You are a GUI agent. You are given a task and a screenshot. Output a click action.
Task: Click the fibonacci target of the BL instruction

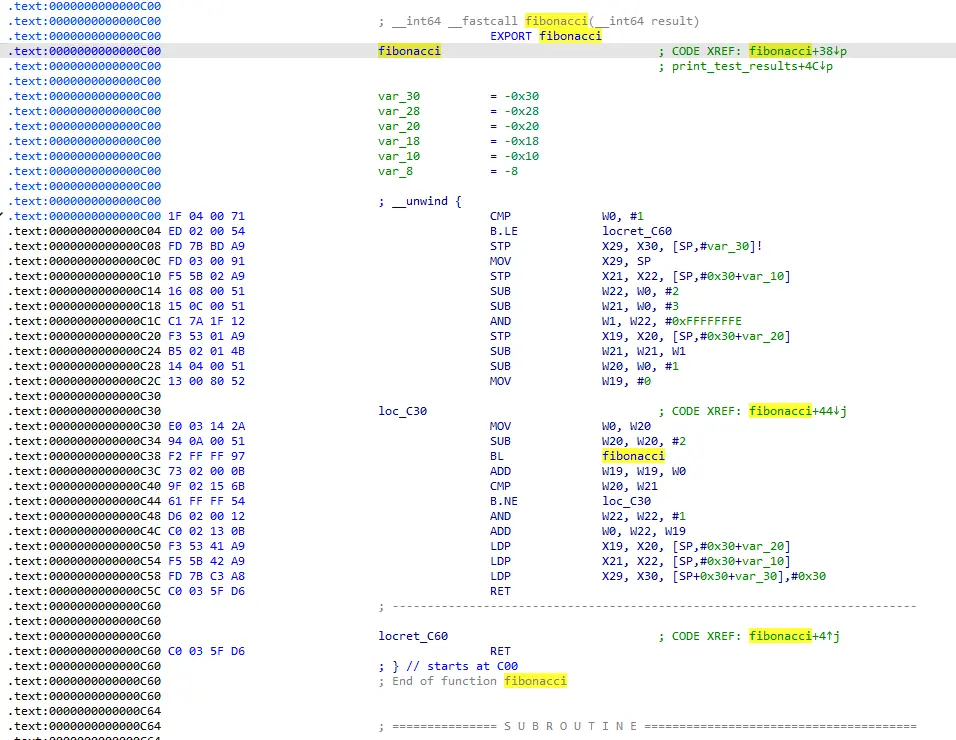(633, 456)
